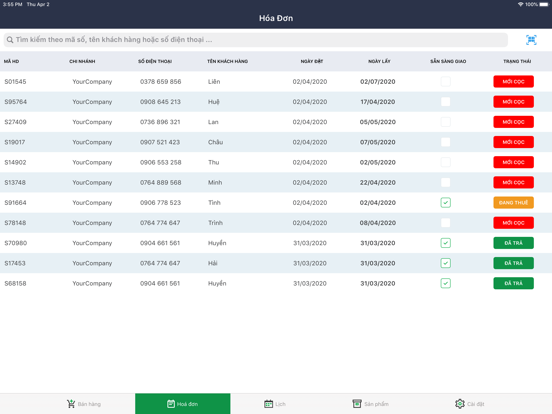Select the Hoá đơn tab icon

171,404
